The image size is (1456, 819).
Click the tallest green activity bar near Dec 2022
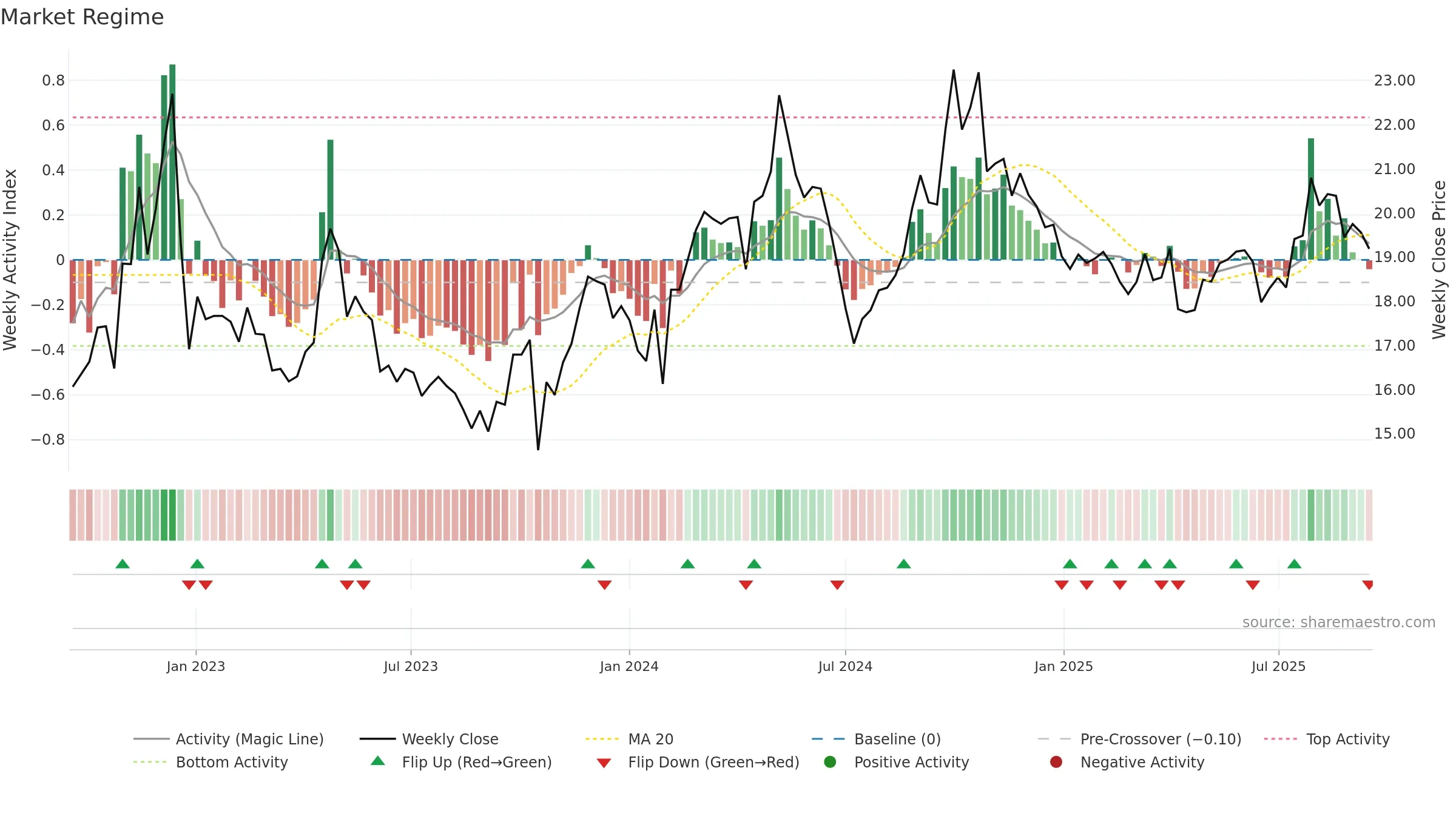pyautogui.click(x=172, y=162)
